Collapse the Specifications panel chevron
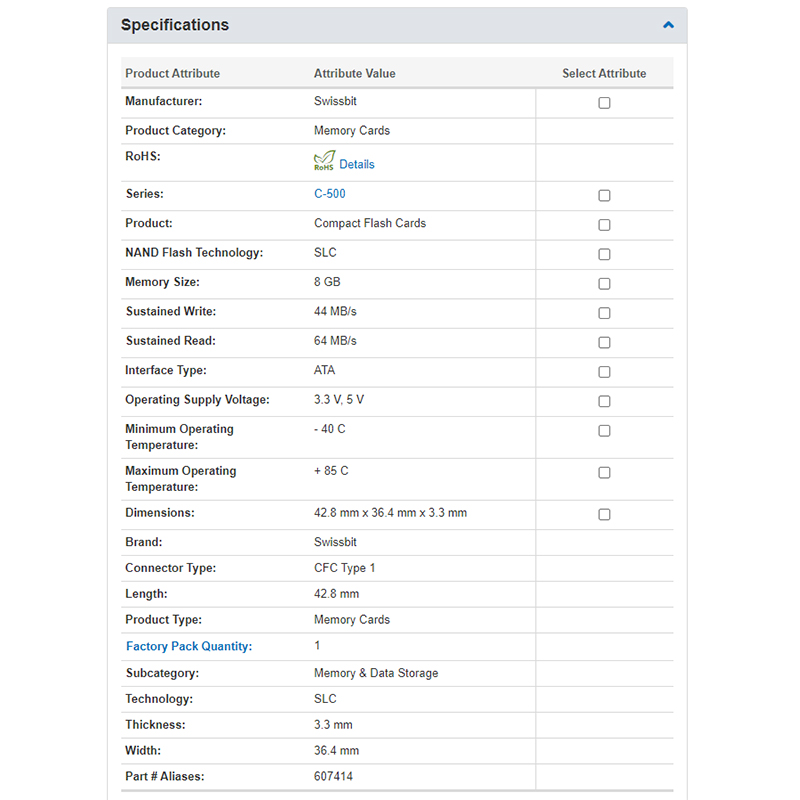This screenshot has width=800, height=800. point(668,25)
